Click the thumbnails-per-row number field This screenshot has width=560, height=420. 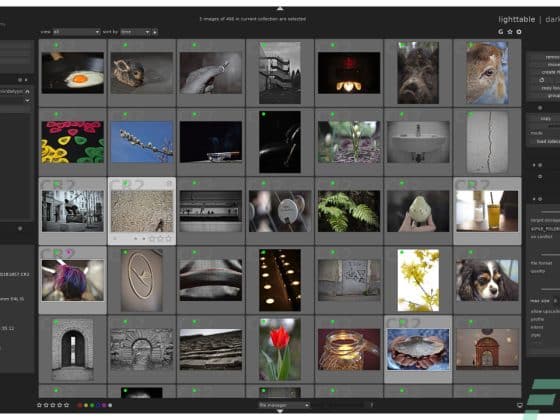pos(372,405)
